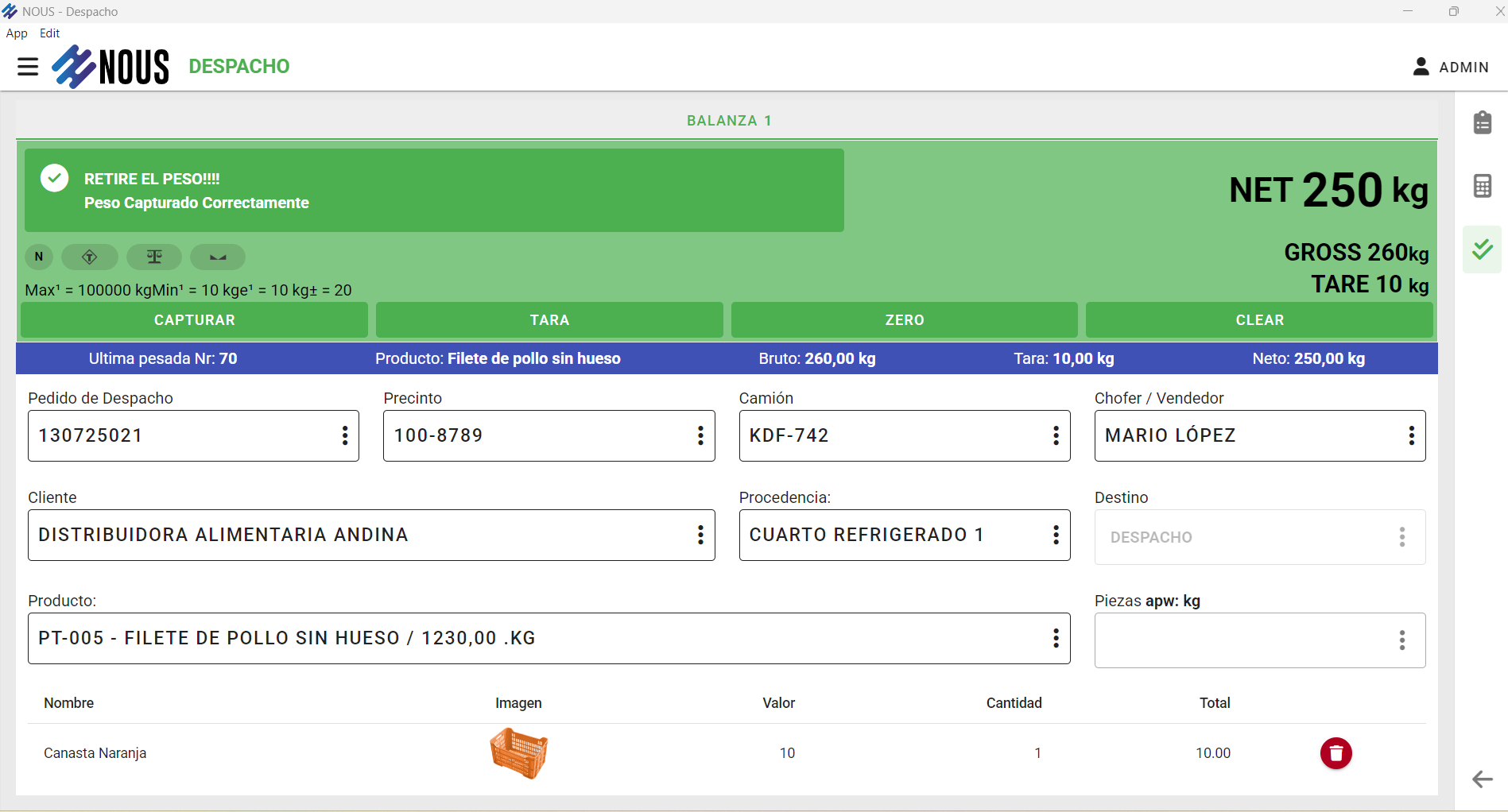Screen dimensions: 1508x812
Task: Click the orange basket image thumbnail
Action: (519, 753)
